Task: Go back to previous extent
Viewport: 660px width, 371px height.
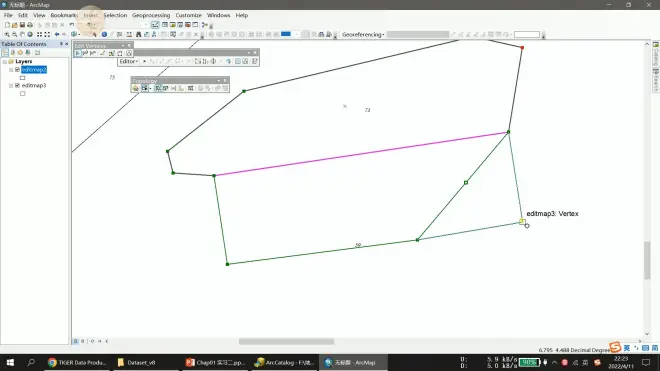Action: [x=56, y=35]
